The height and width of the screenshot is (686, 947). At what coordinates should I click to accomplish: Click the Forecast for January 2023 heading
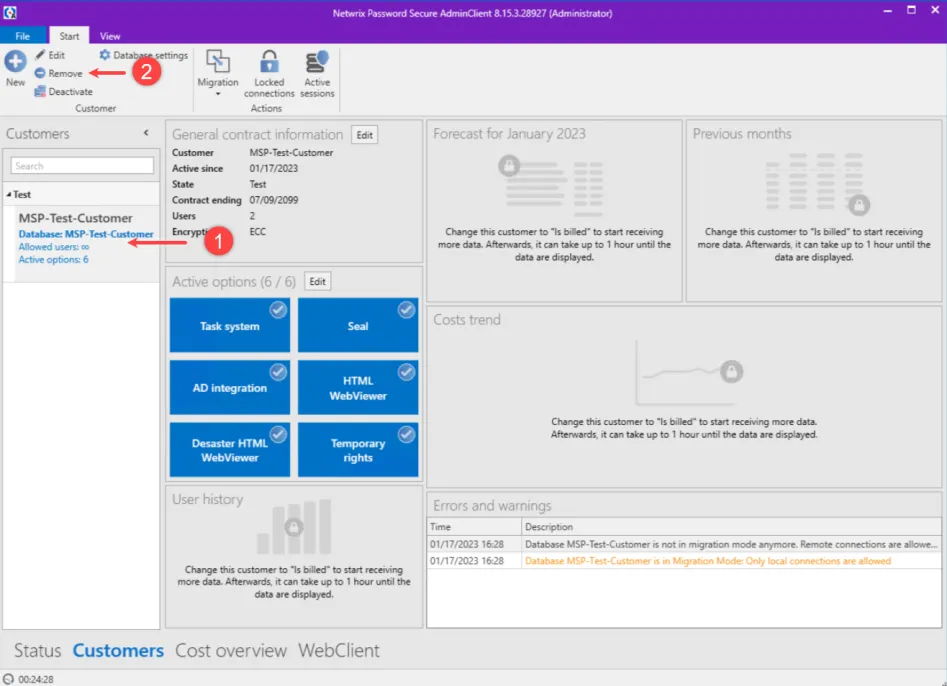[509, 133]
